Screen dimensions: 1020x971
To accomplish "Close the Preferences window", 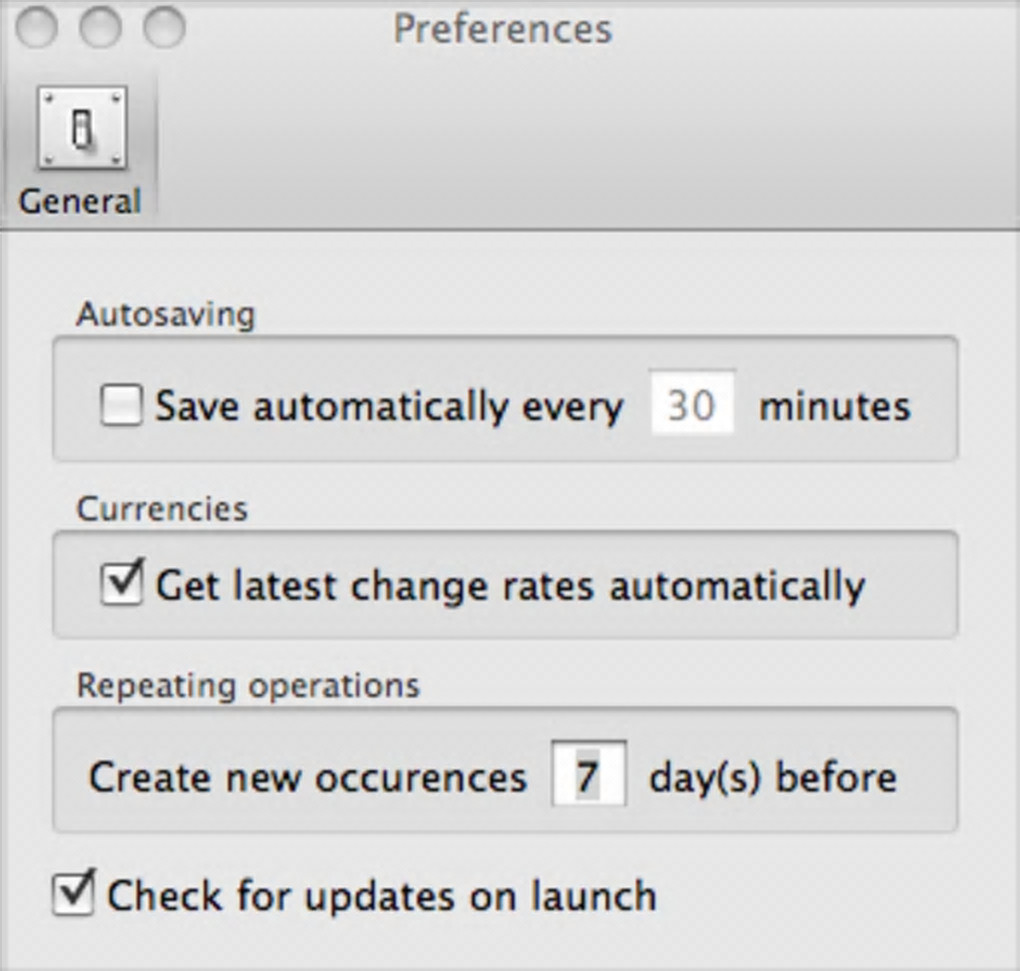I will click(x=37, y=27).
